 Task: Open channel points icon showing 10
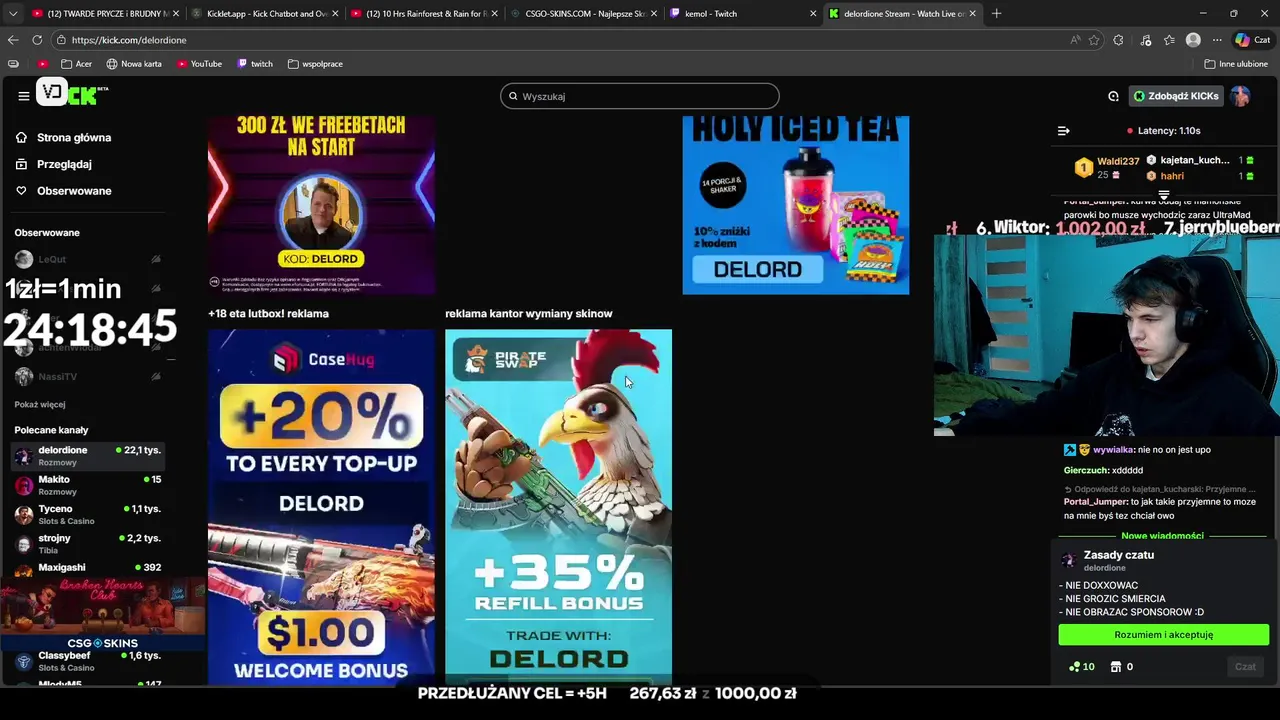pyautogui.click(x=1081, y=667)
